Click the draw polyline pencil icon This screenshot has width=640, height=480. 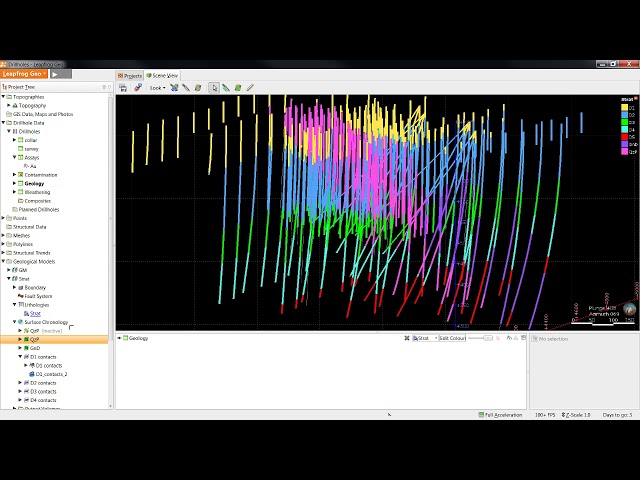click(x=226, y=88)
